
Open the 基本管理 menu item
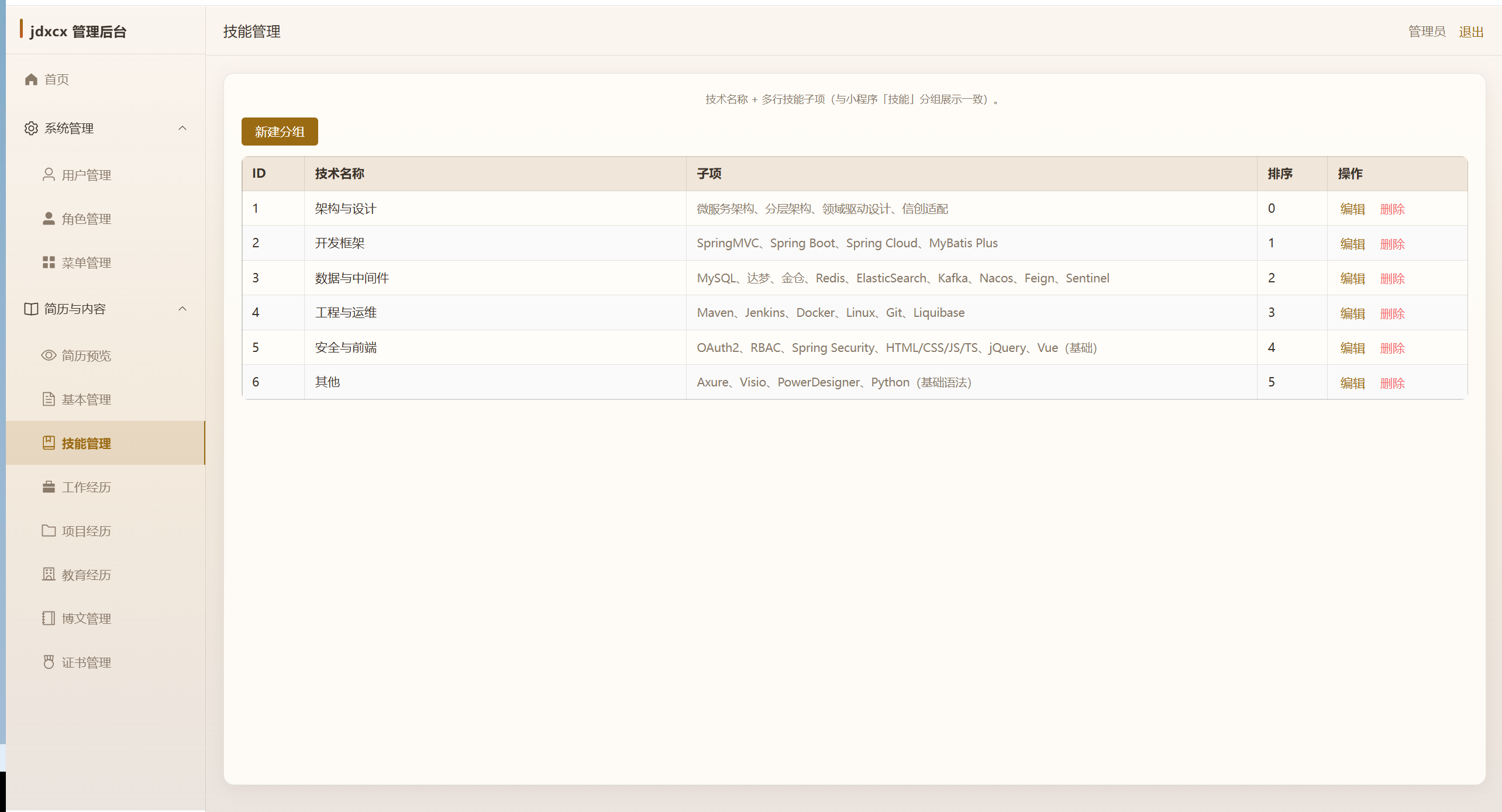[86, 400]
